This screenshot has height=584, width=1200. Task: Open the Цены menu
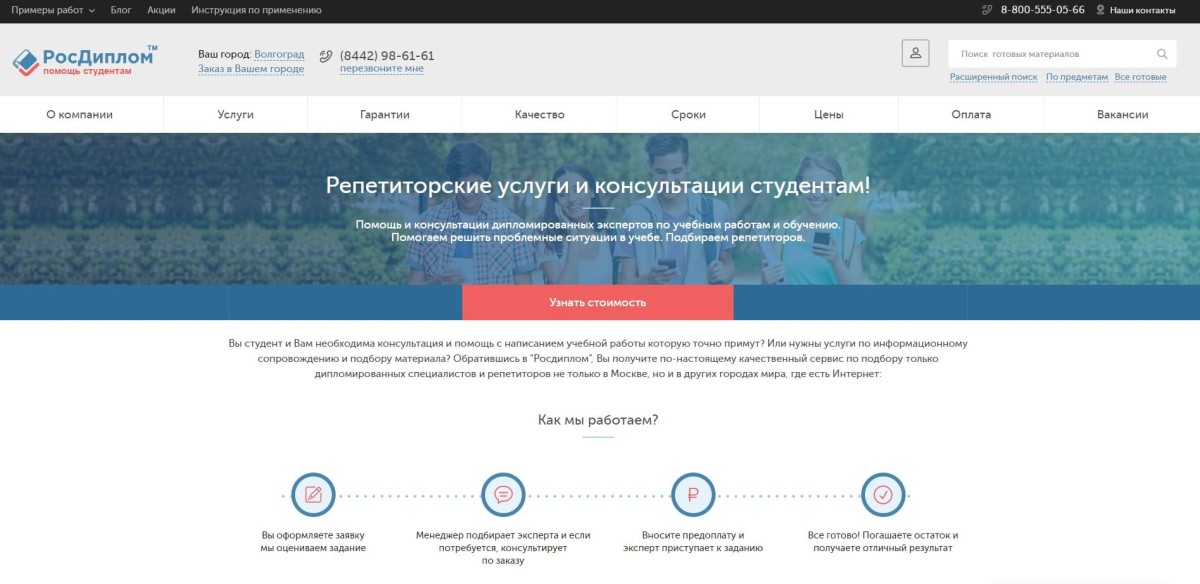click(829, 115)
